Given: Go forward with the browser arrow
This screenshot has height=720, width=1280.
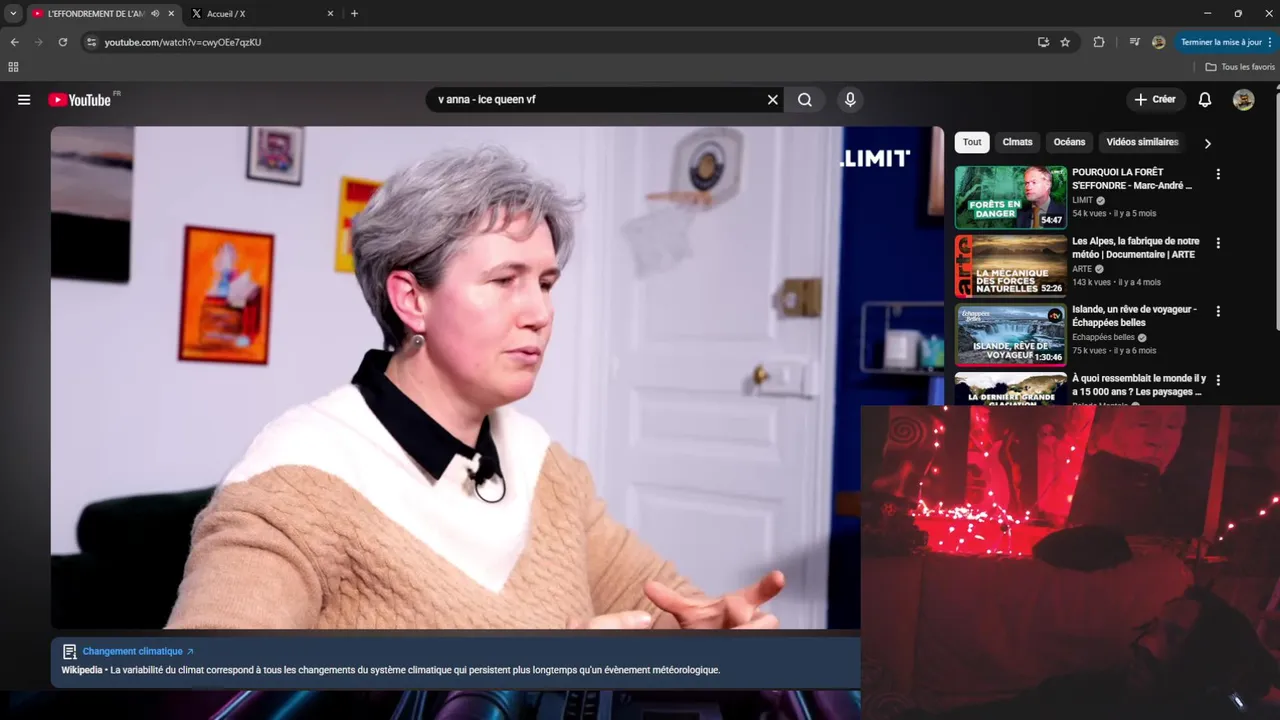Looking at the screenshot, I should tap(38, 42).
